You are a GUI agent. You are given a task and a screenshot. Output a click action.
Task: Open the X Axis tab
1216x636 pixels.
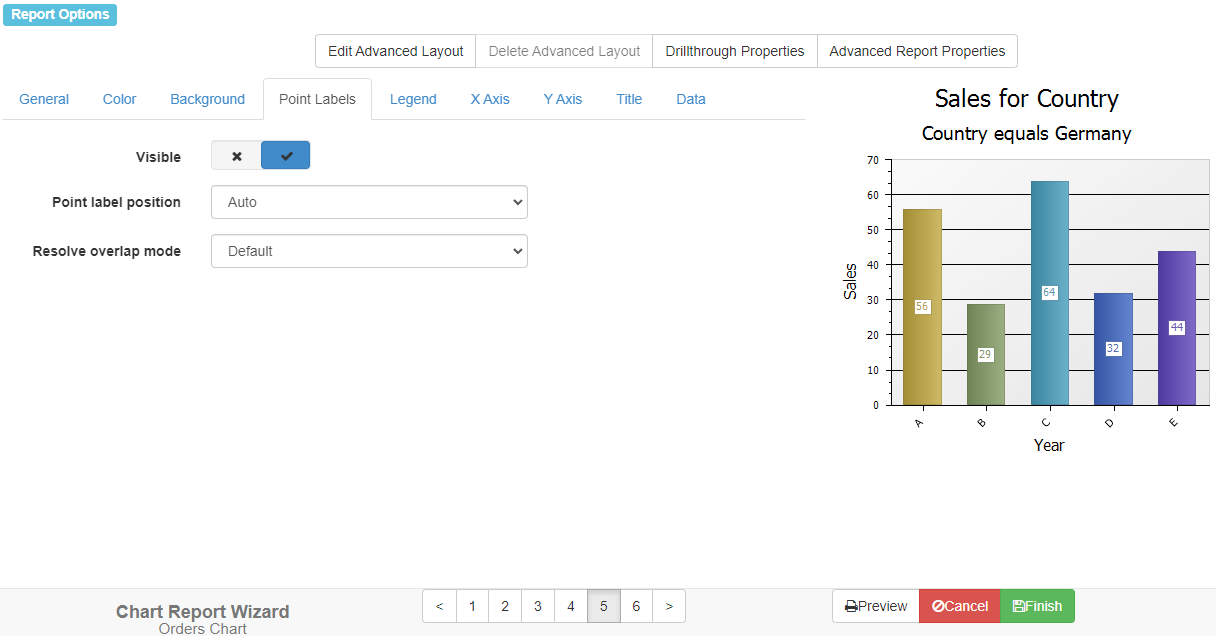click(x=490, y=99)
